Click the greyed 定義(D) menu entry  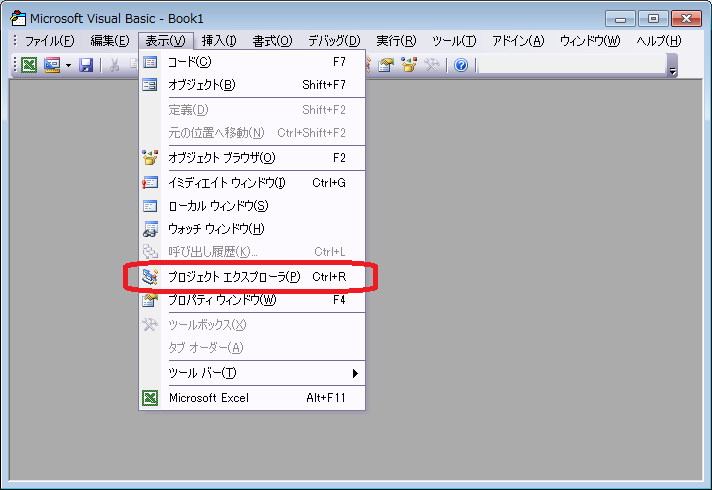(252, 109)
